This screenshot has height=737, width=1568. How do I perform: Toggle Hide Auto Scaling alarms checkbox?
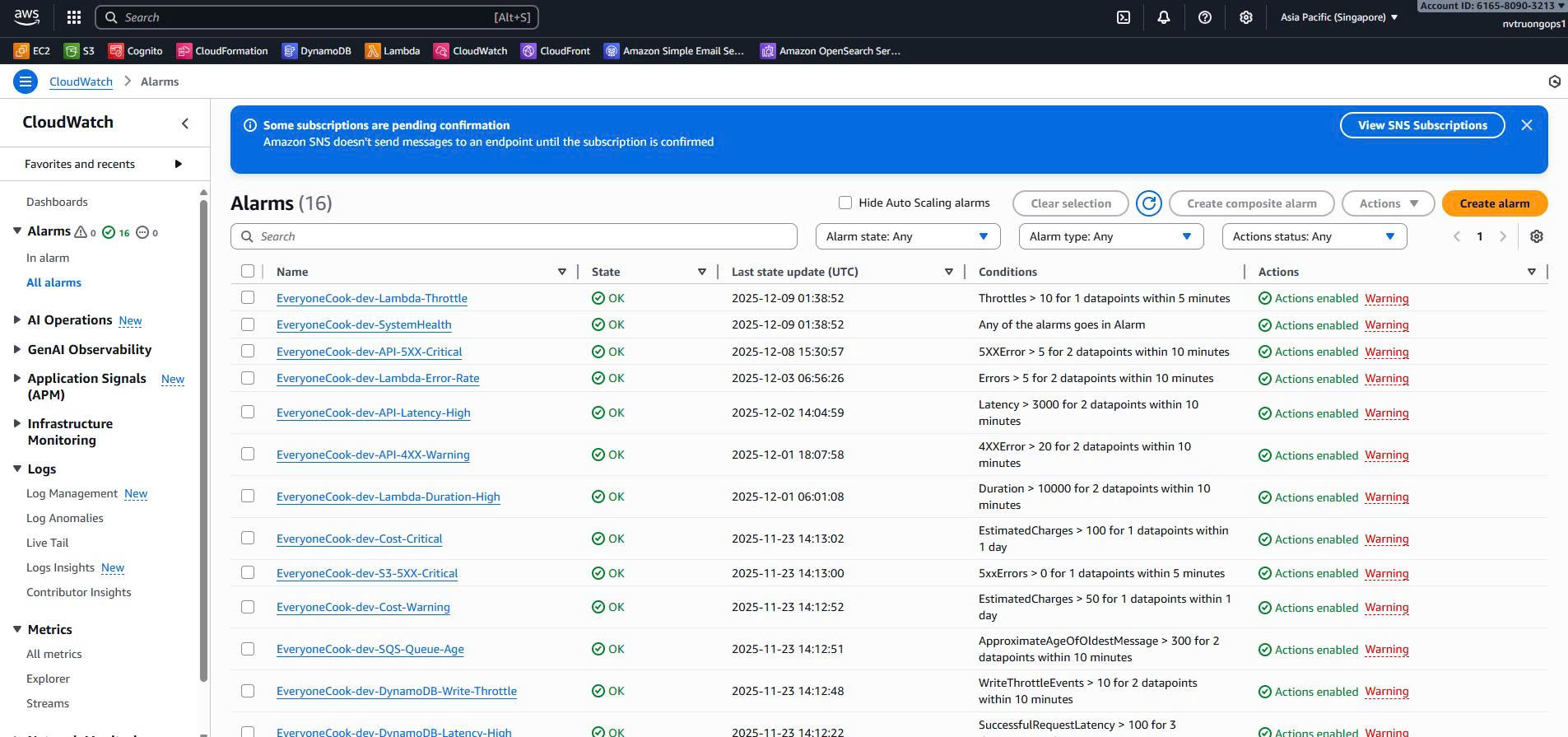tap(845, 203)
